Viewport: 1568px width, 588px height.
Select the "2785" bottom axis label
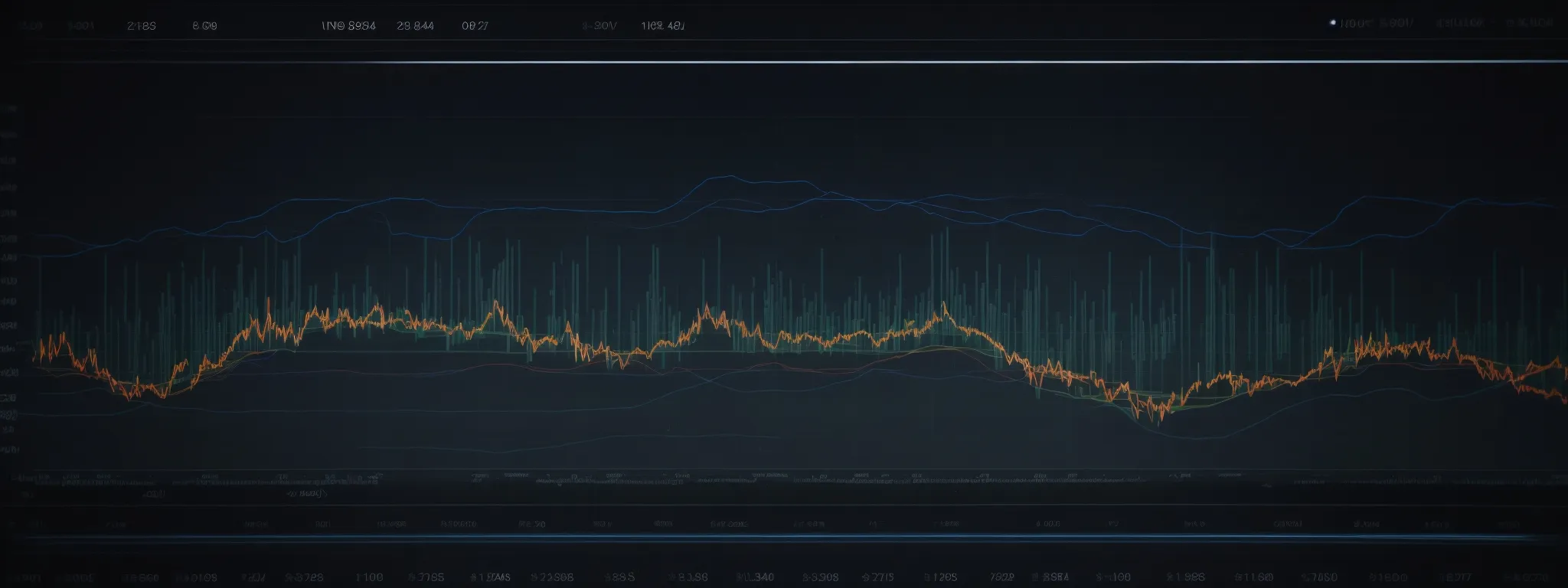pos(427,577)
